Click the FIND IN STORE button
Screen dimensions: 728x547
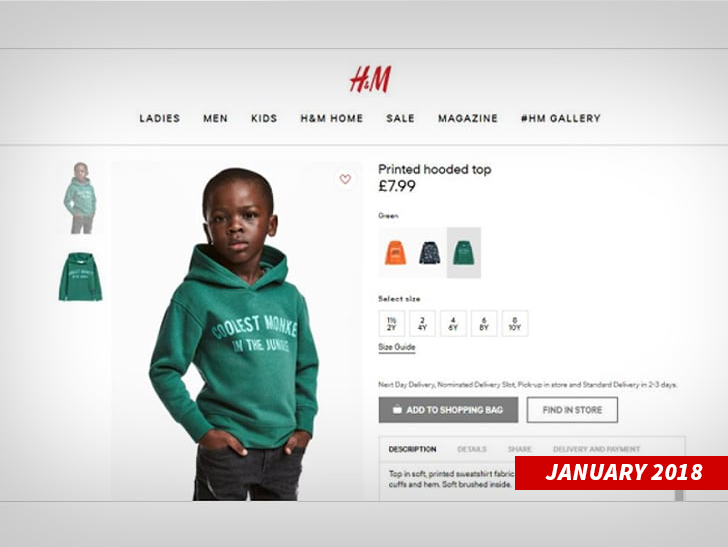pyautogui.click(x=572, y=410)
